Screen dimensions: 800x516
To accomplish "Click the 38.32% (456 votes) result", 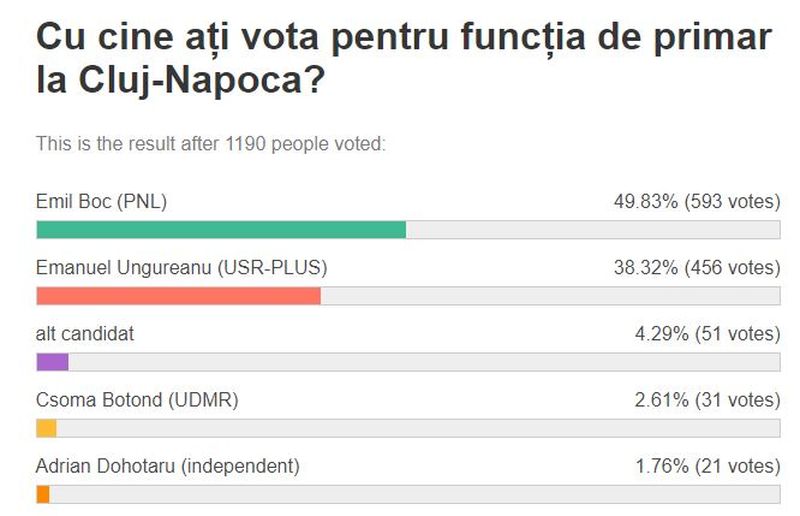I will [x=696, y=268].
